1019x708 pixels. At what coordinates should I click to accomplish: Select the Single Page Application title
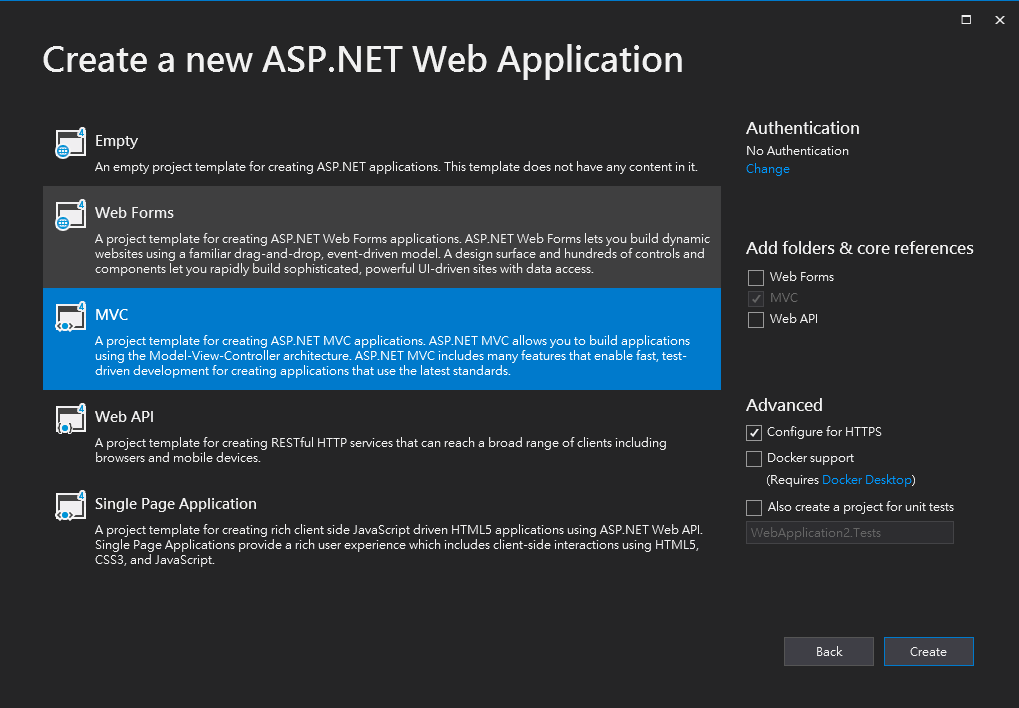coord(176,504)
